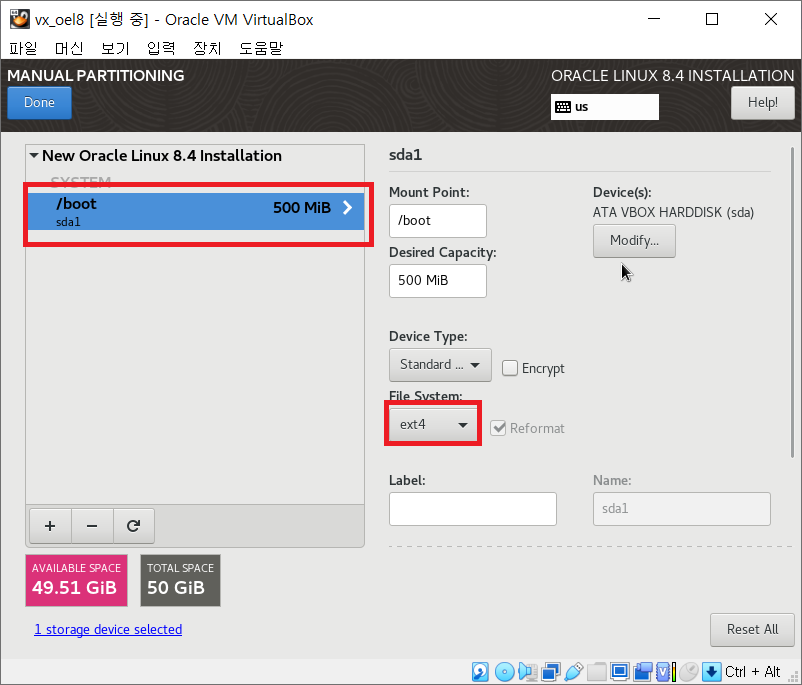
Task: Click ORACLE LINUX 8.4 INSTALLATION text
Action: click(673, 76)
